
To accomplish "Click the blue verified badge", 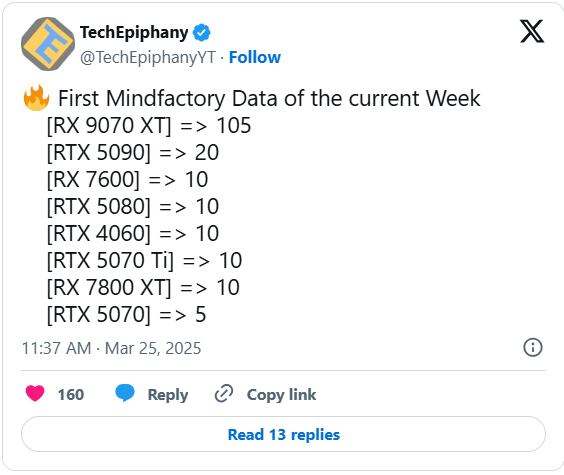I will [x=201, y=33].
